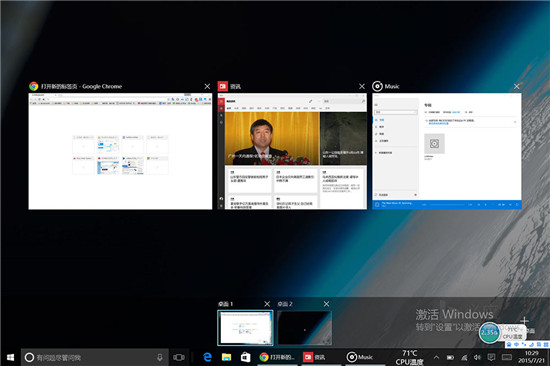Open the Windows Store taskbar icon

click(x=245, y=357)
